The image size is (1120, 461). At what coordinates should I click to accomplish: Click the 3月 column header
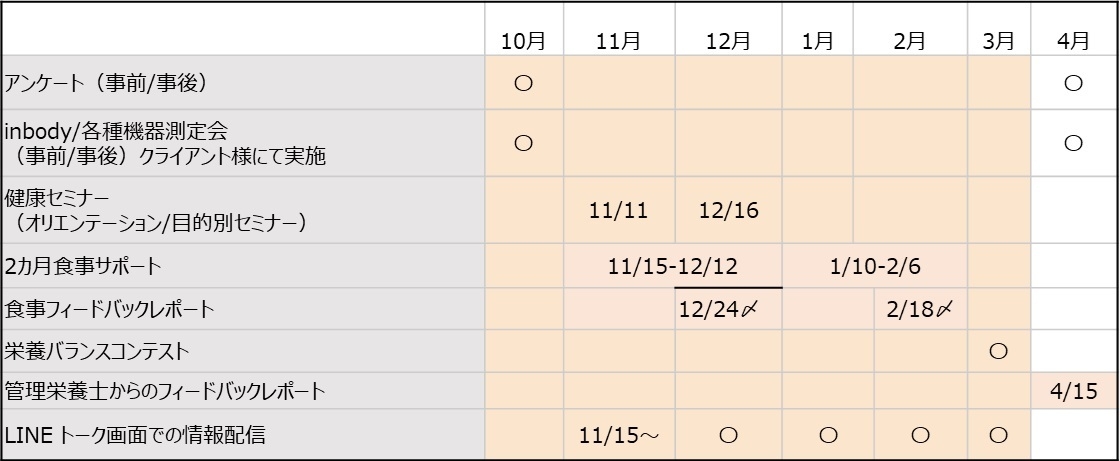tap(997, 41)
